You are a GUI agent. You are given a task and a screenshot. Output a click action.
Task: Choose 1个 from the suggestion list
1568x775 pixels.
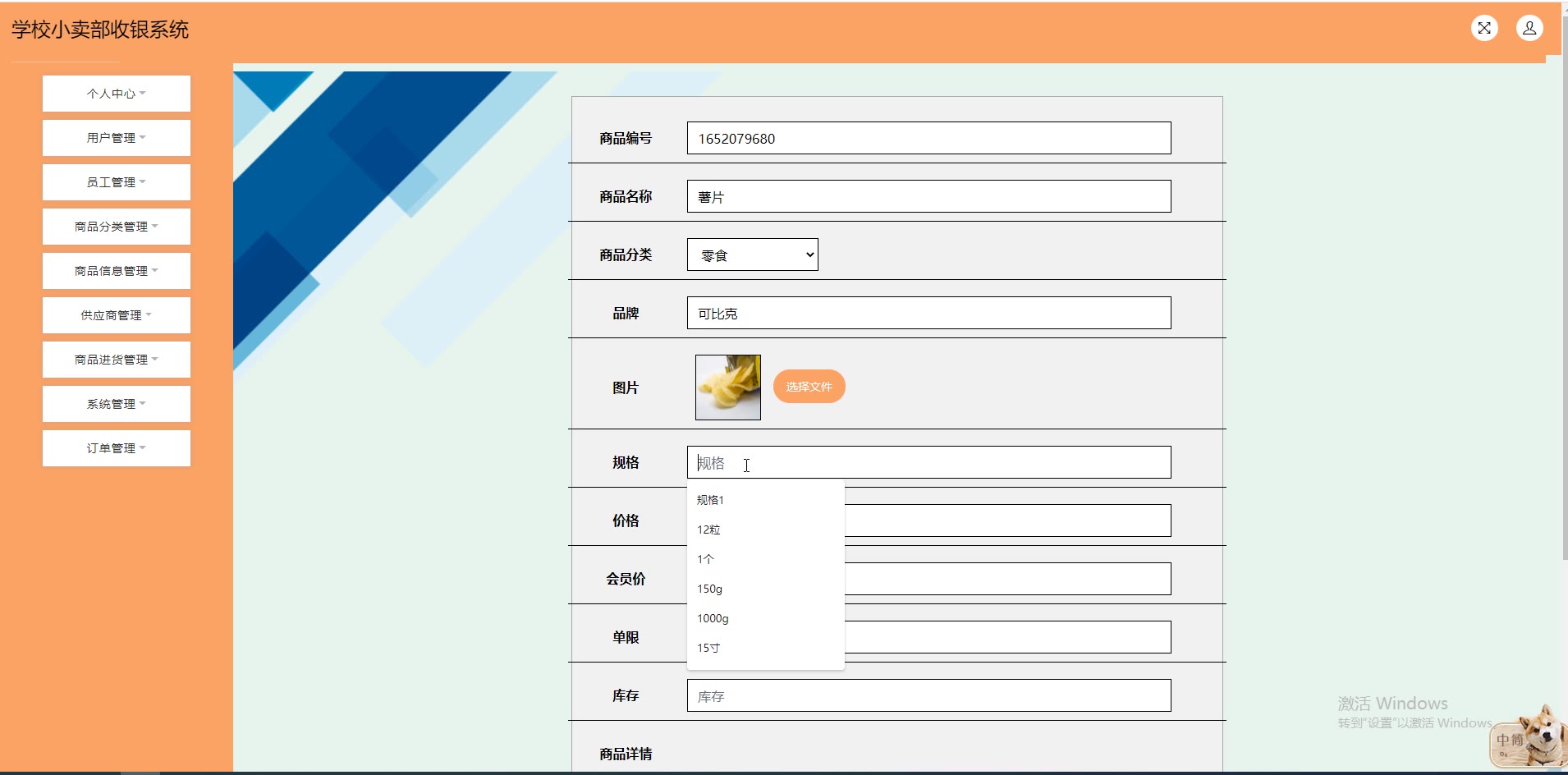click(765, 559)
